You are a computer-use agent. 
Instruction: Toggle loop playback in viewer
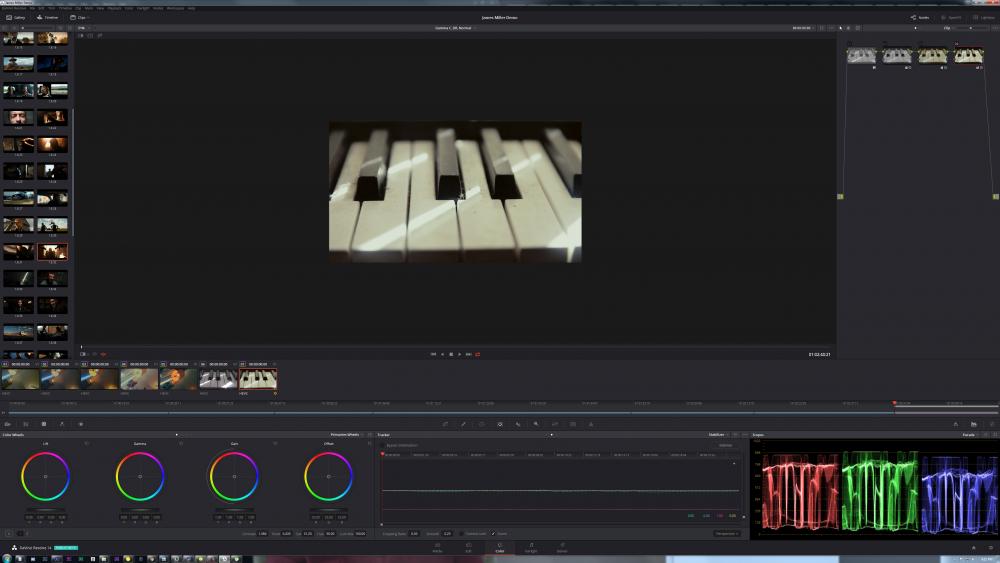tap(477, 354)
